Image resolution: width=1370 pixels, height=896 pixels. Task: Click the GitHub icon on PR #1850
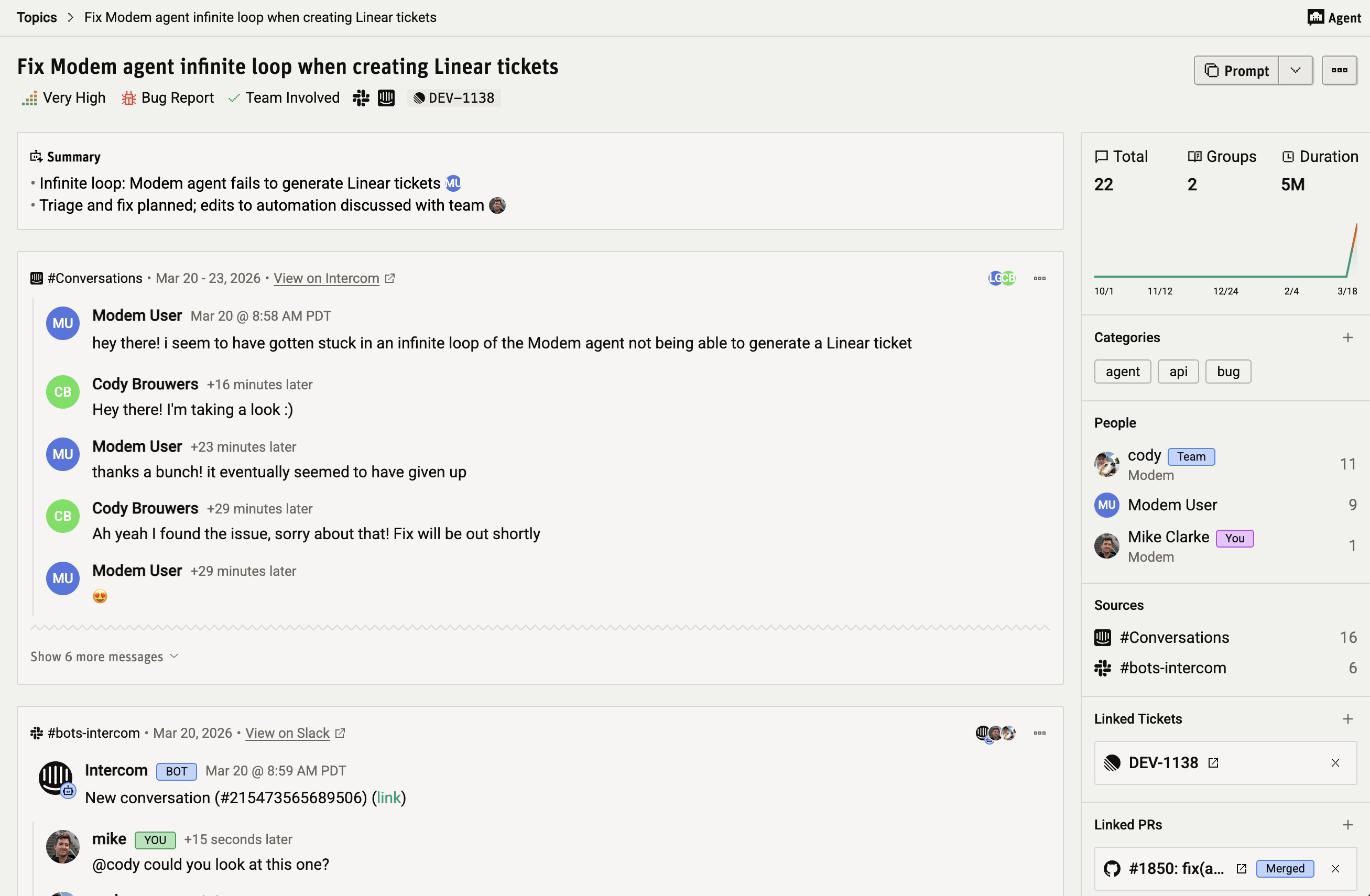(x=1112, y=869)
